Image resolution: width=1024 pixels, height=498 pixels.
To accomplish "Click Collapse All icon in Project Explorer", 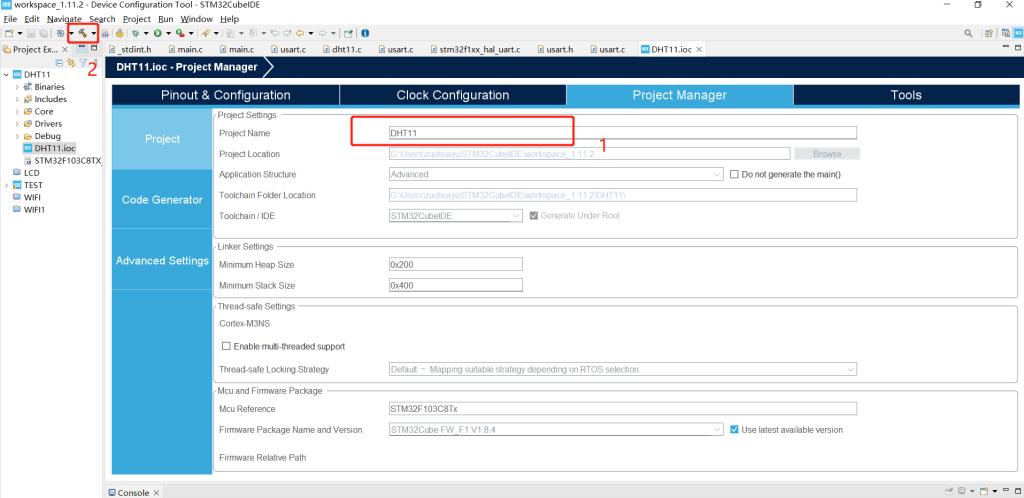I will click(59, 63).
